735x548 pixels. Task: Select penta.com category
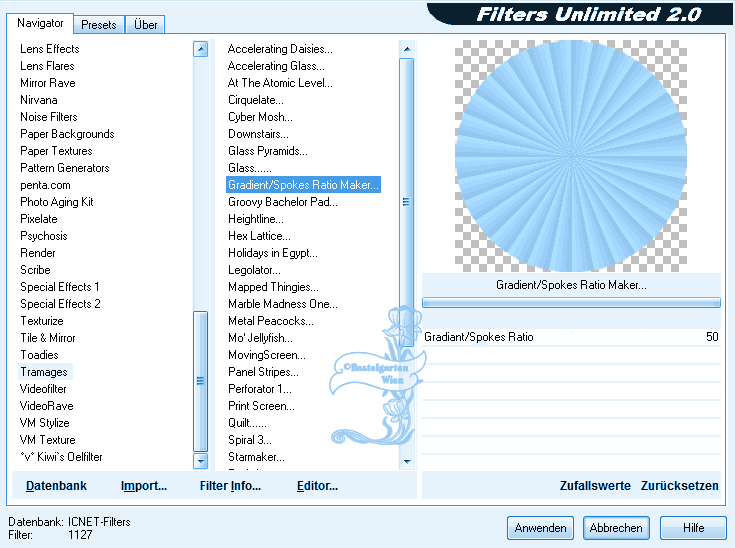pos(45,185)
